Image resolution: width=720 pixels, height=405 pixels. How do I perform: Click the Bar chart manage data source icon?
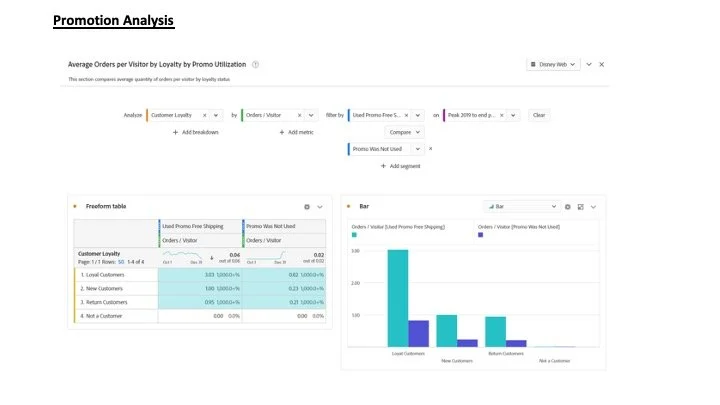580,207
